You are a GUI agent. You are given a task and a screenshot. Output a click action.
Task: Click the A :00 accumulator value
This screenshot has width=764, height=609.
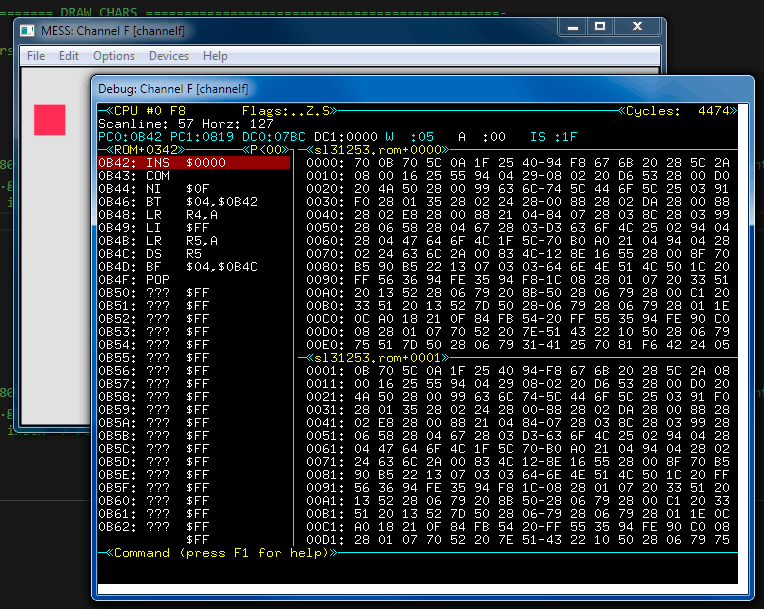pos(481,137)
